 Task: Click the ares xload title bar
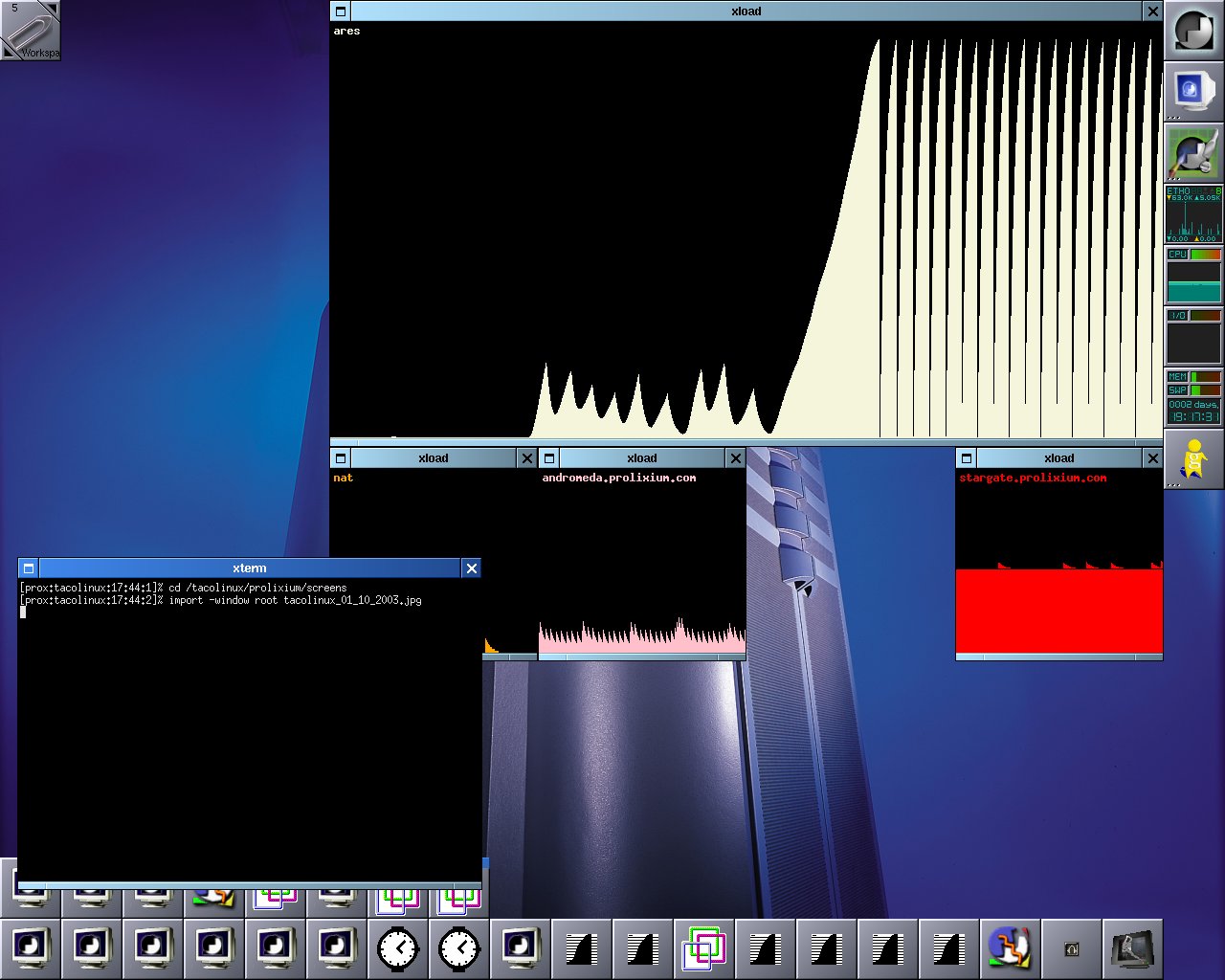(746, 11)
